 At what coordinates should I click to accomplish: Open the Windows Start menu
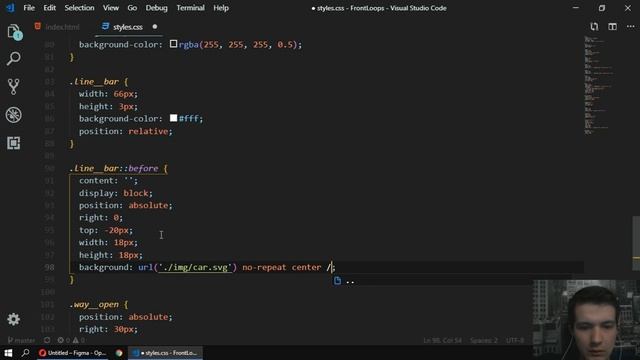tap(8, 353)
